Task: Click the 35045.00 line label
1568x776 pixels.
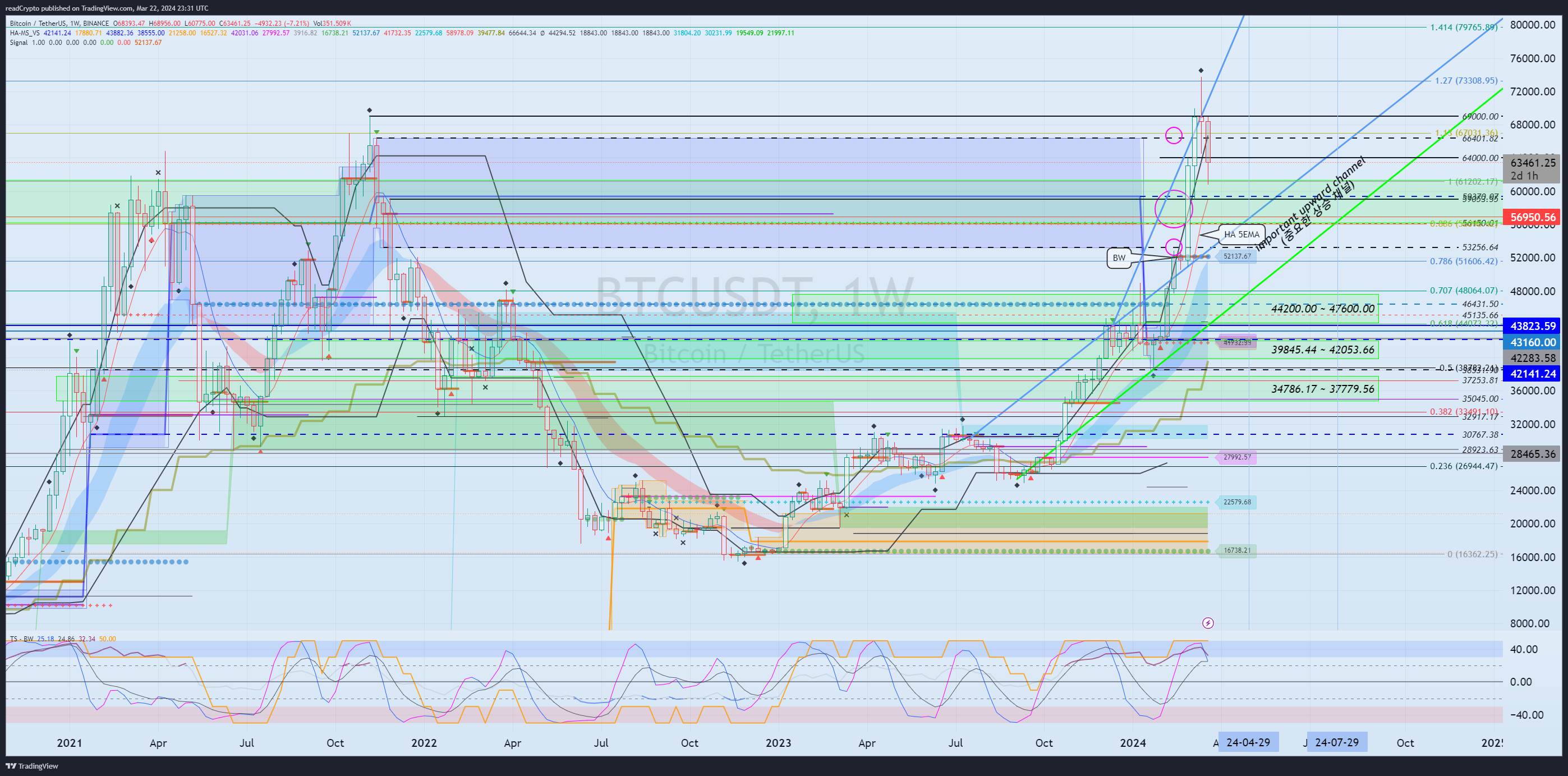Action: pos(1480,398)
